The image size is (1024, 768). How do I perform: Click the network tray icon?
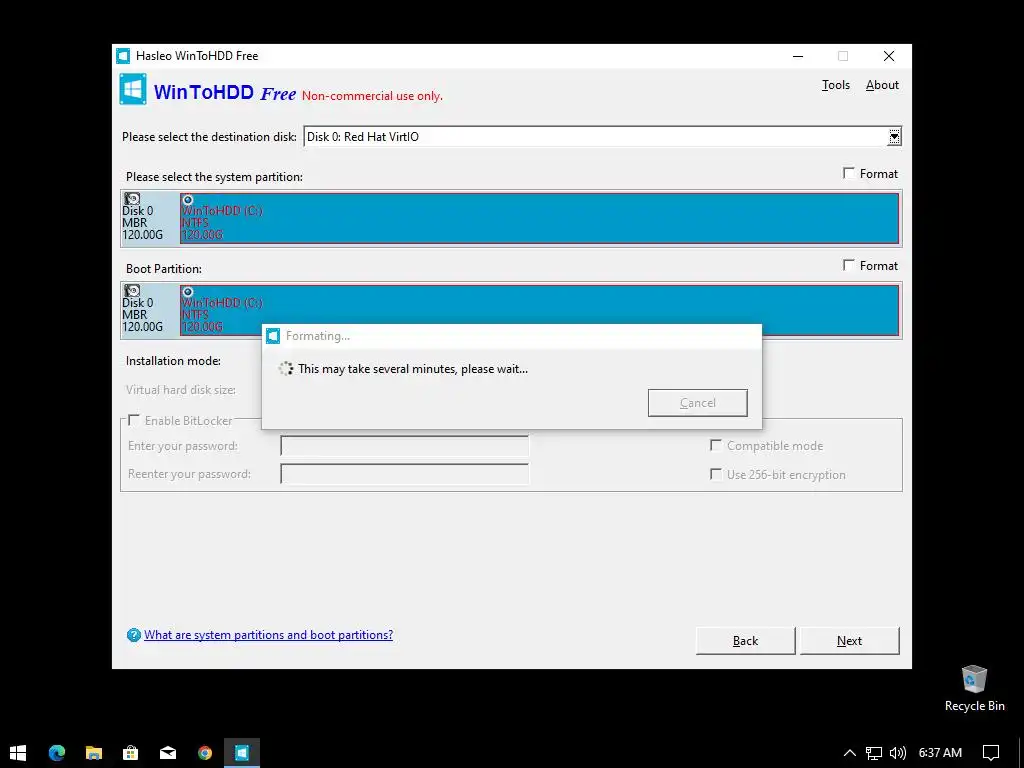[873, 753]
